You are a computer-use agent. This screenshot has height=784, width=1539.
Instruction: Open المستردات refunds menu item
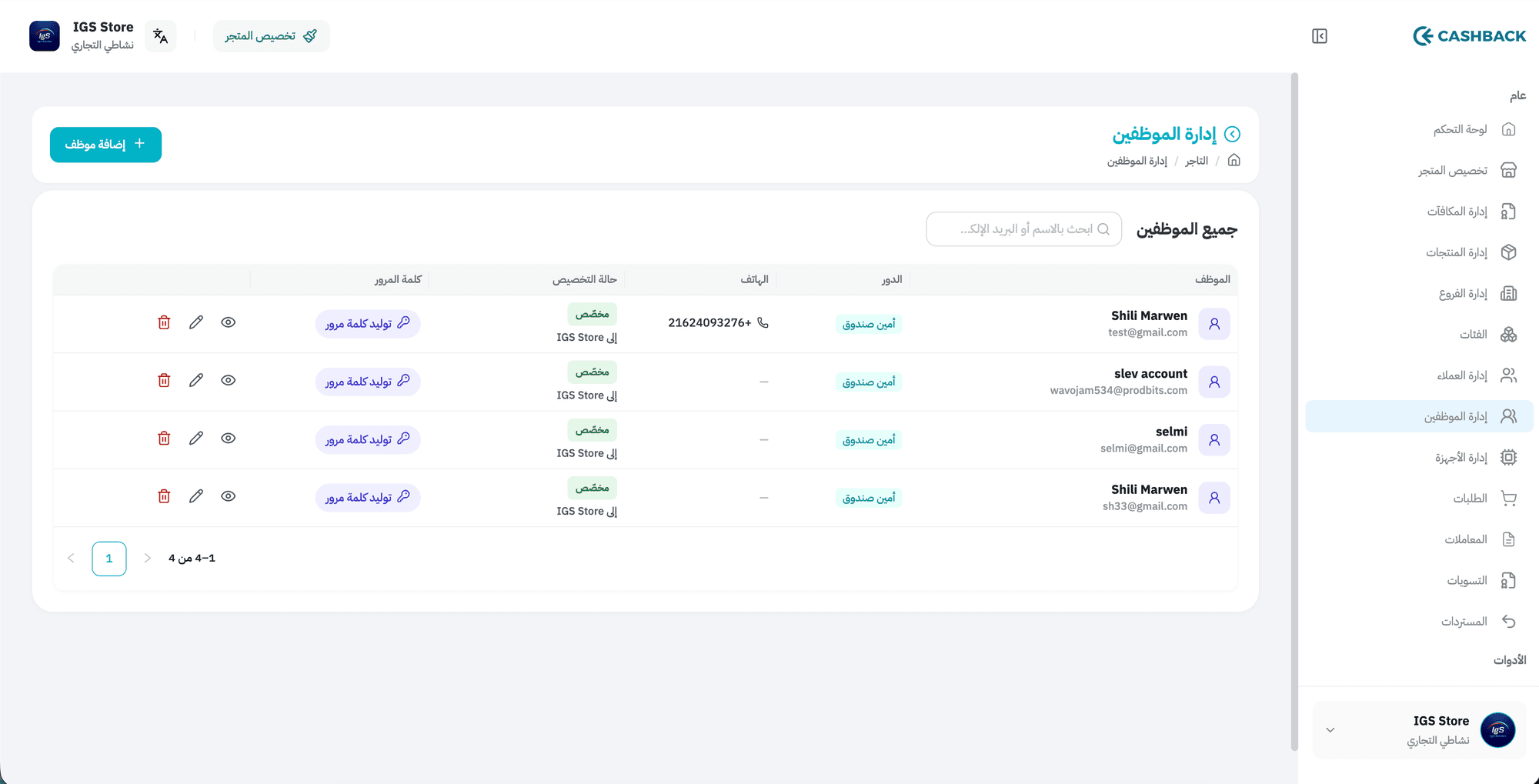coord(1419,622)
